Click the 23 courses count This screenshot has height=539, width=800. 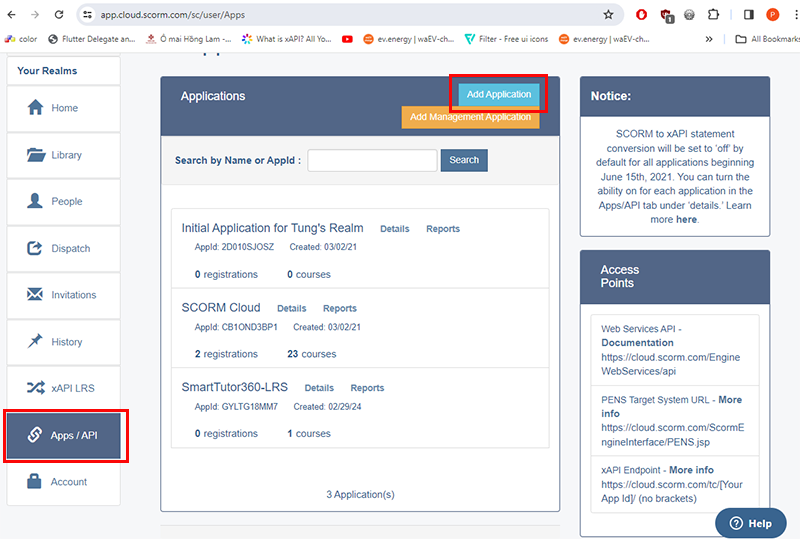312,354
